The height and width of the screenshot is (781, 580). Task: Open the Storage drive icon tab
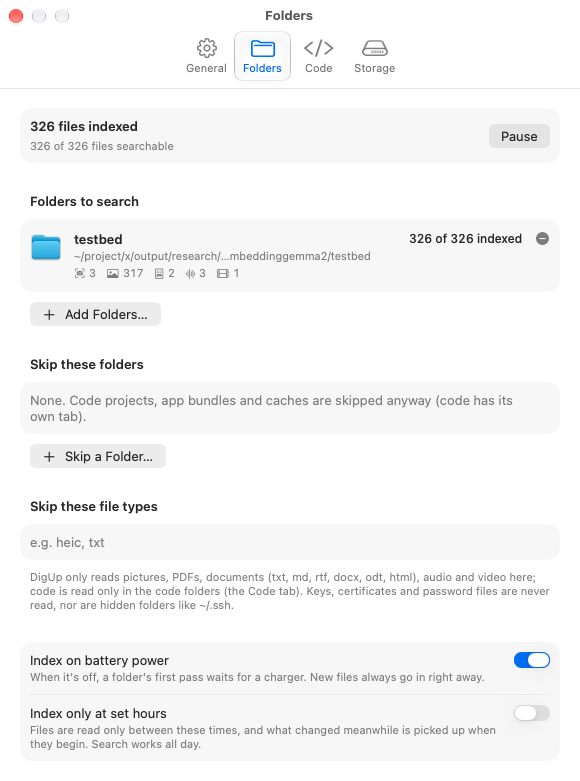coord(375,48)
